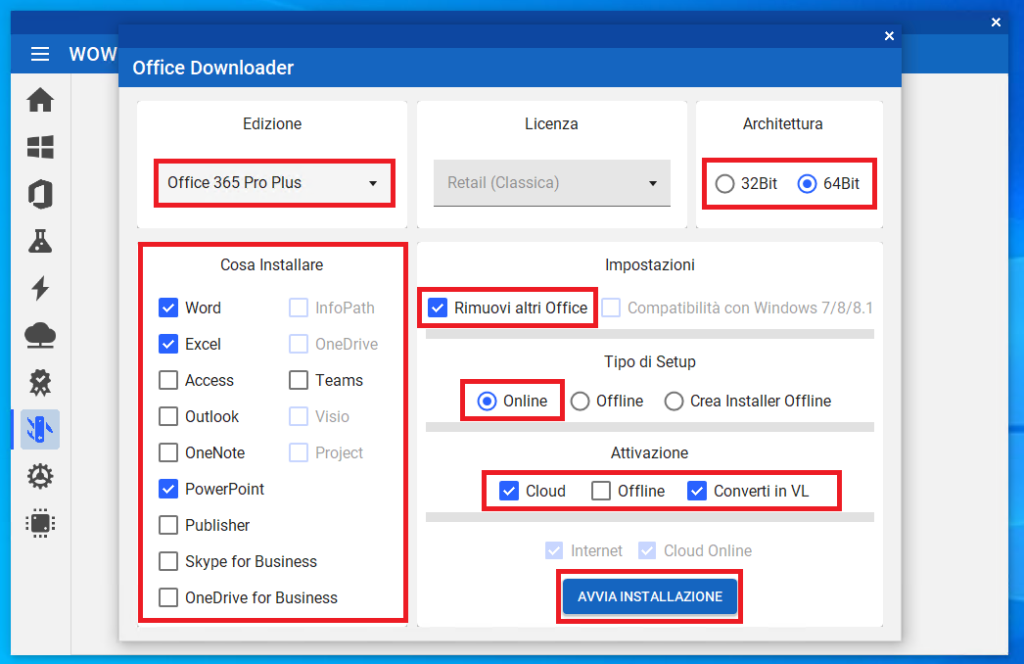This screenshot has height=664, width=1024.
Task: Toggle the Internet checkbox
Action: click(554, 550)
